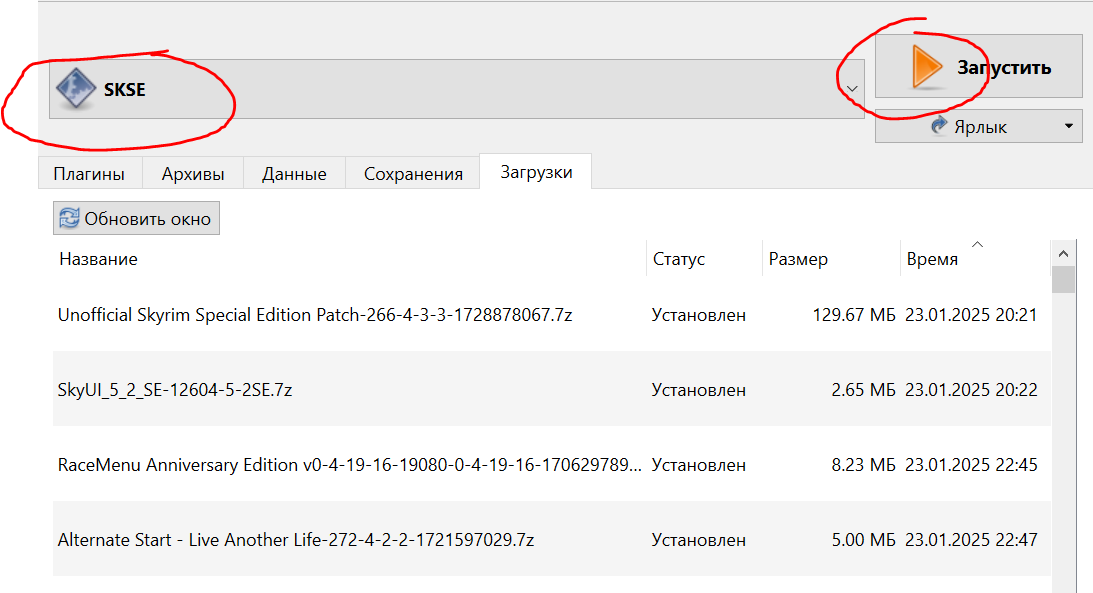This screenshot has height=593, width=1093.
Task: Click the Обновить окно button
Action: click(136, 219)
